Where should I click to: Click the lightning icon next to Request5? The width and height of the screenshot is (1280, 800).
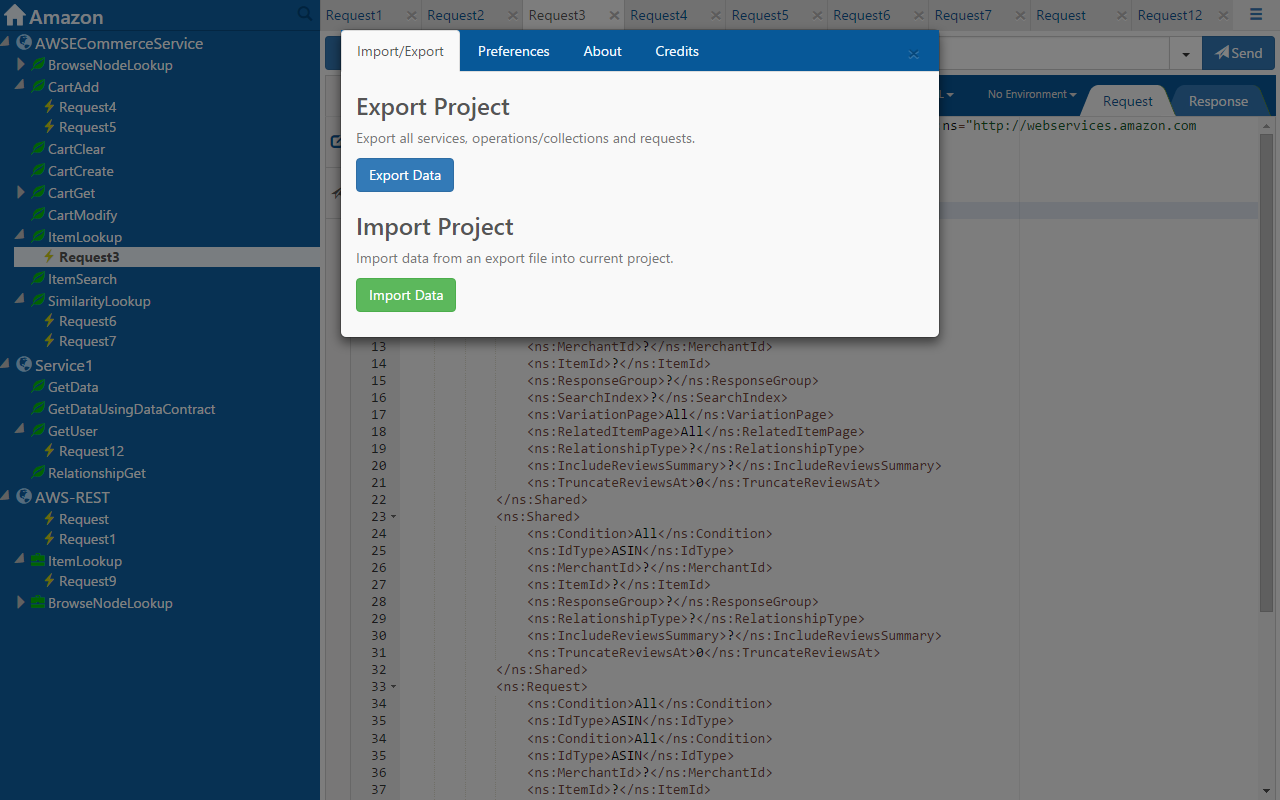(49, 127)
